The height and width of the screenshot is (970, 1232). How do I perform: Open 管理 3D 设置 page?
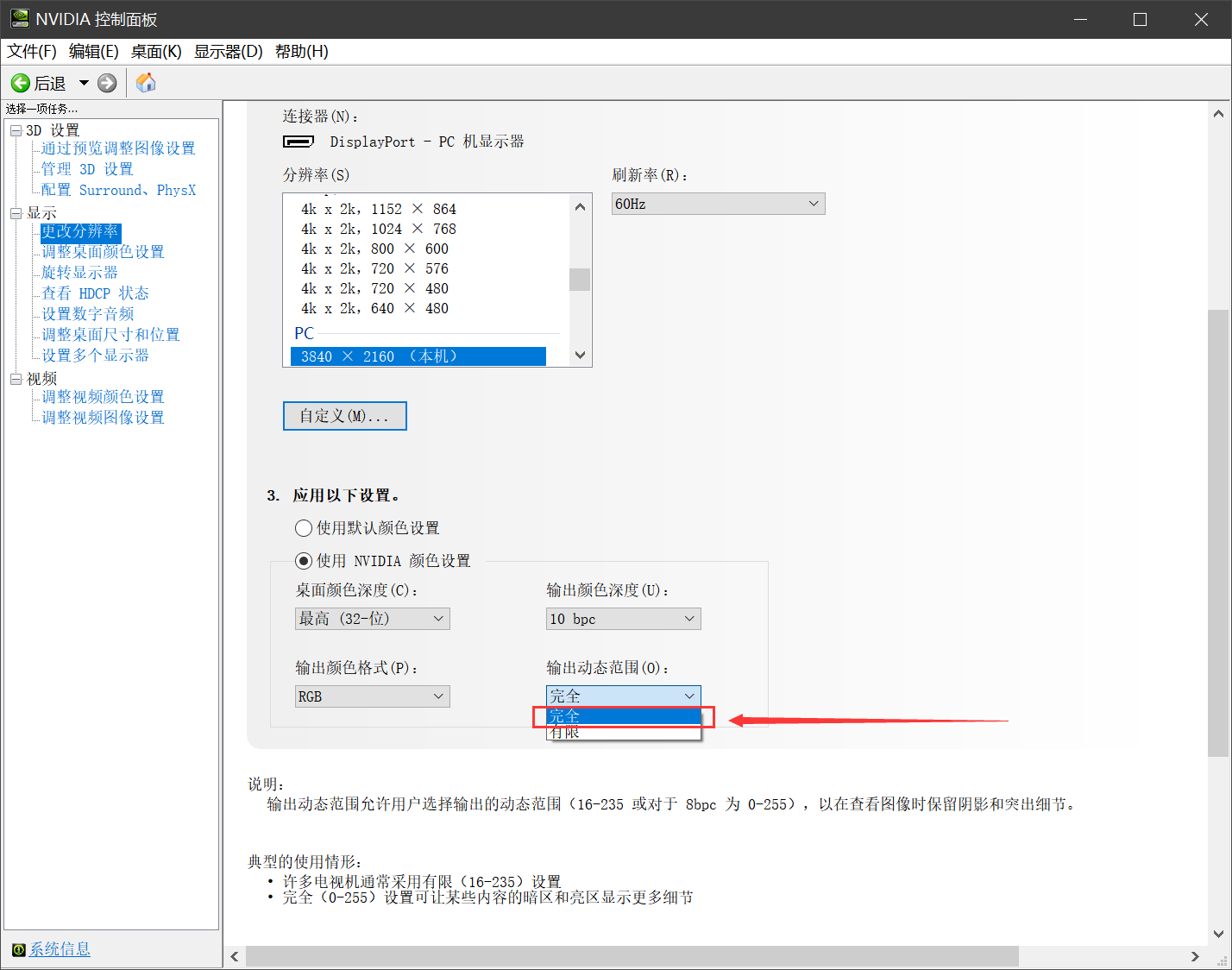[87, 169]
